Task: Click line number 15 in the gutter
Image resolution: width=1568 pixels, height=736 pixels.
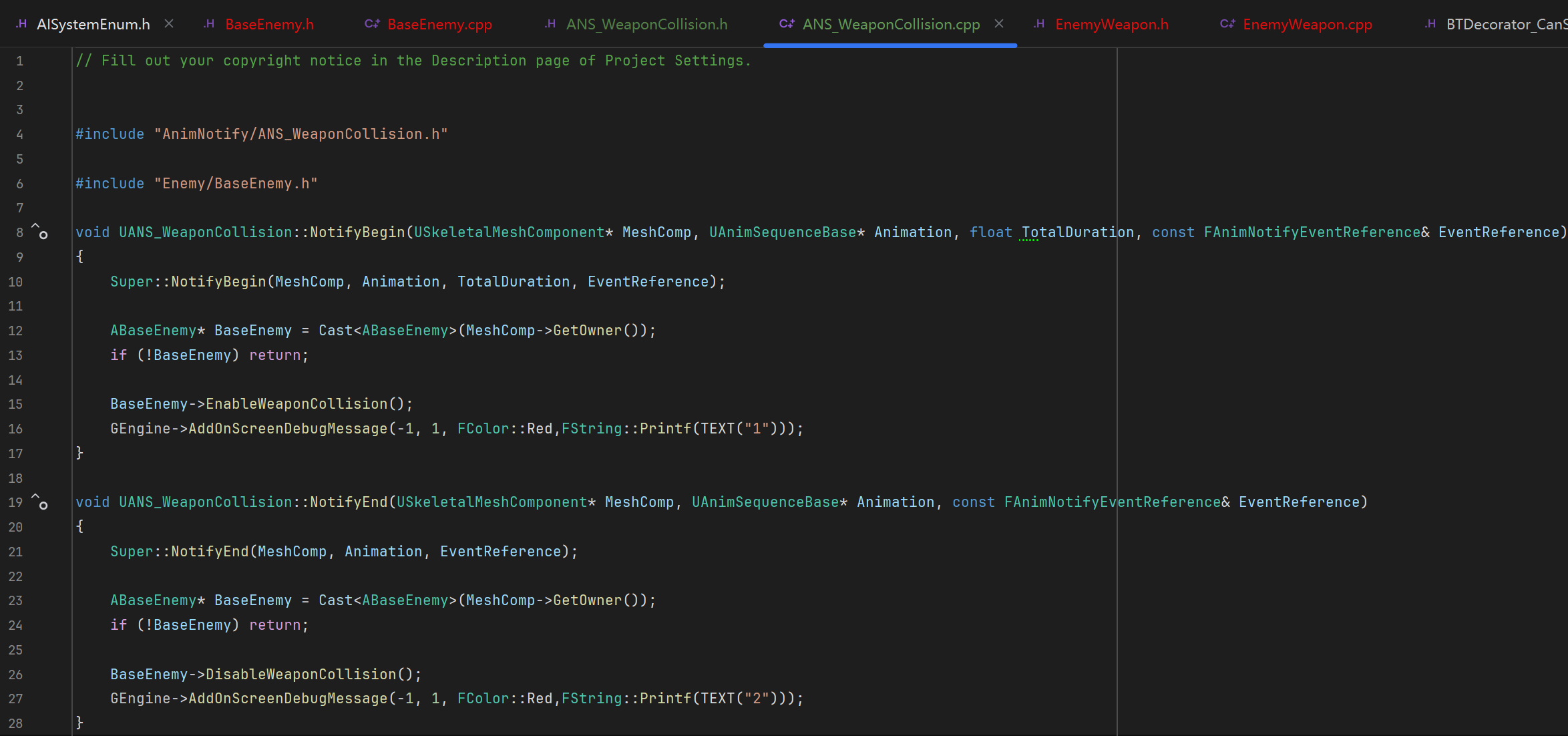Action: [15, 404]
